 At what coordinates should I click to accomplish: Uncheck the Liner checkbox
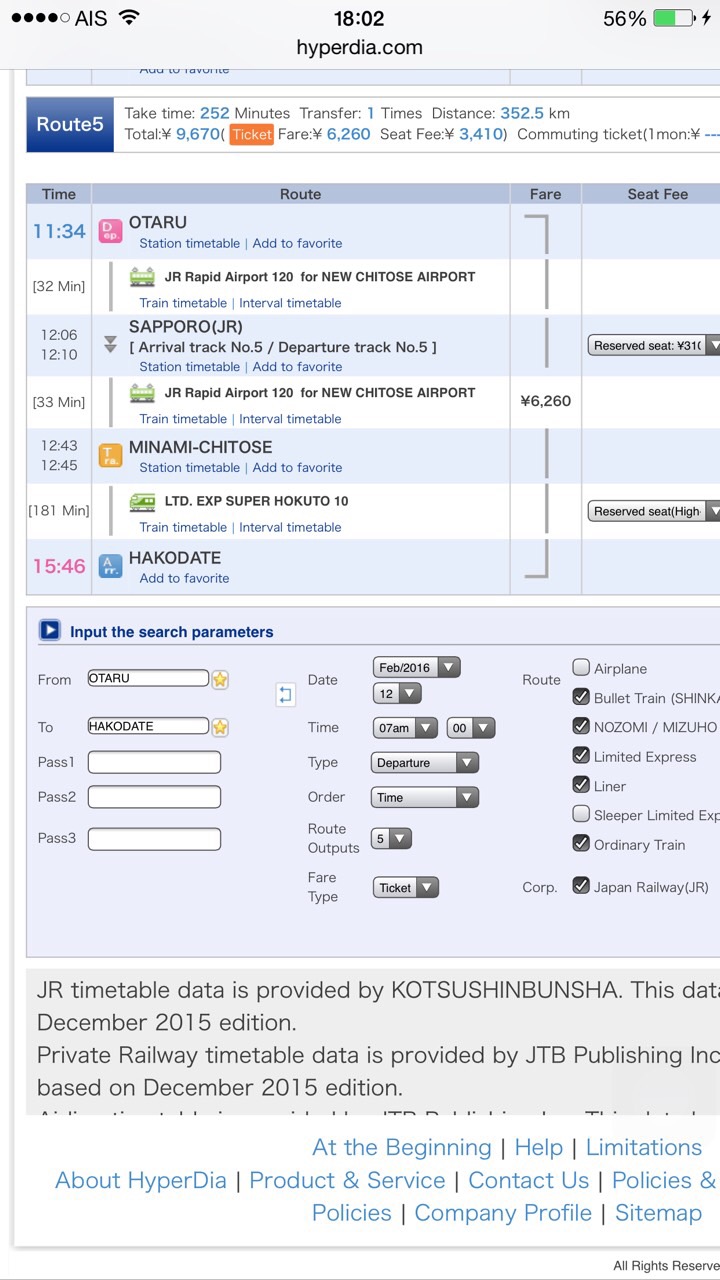pos(581,785)
